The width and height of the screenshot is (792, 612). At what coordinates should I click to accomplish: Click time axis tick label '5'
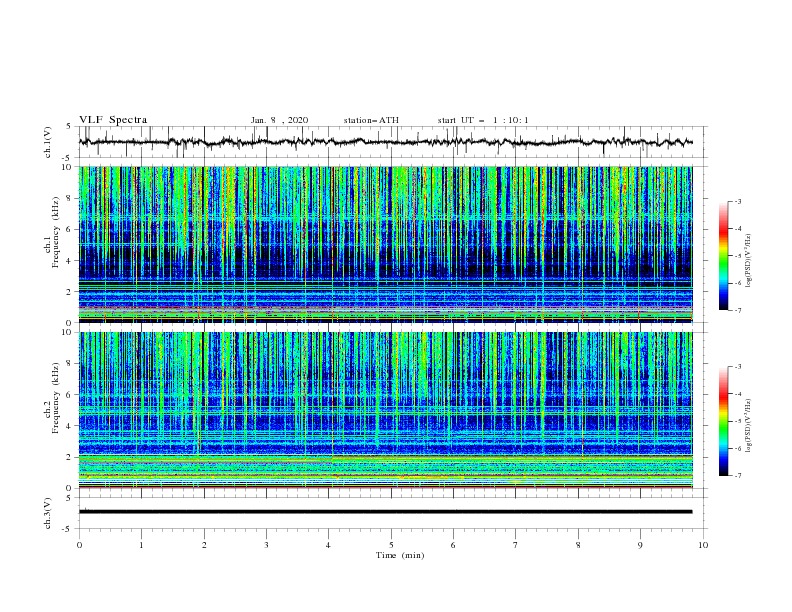(391, 545)
